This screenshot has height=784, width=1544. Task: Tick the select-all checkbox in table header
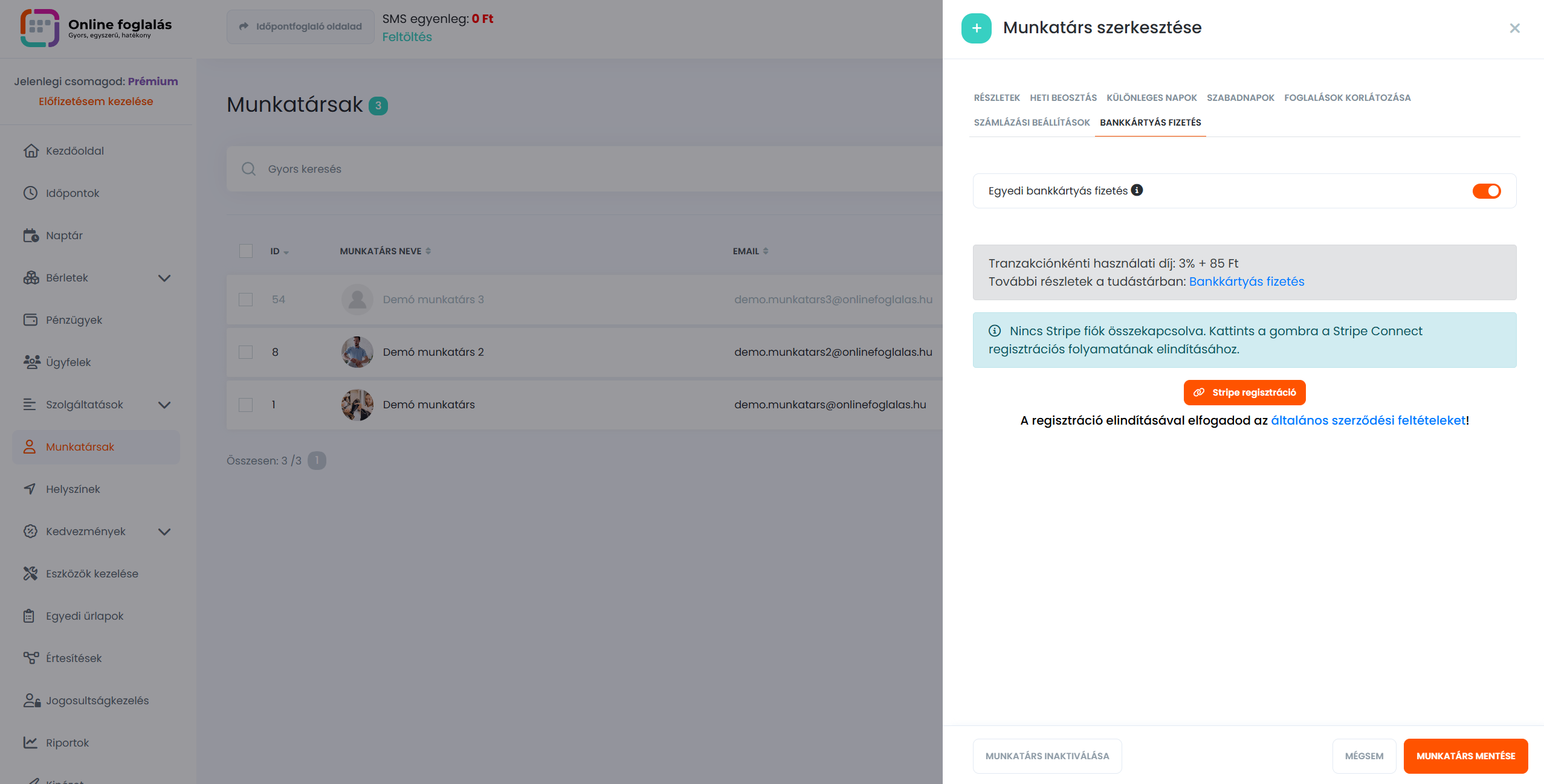[245, 251]
